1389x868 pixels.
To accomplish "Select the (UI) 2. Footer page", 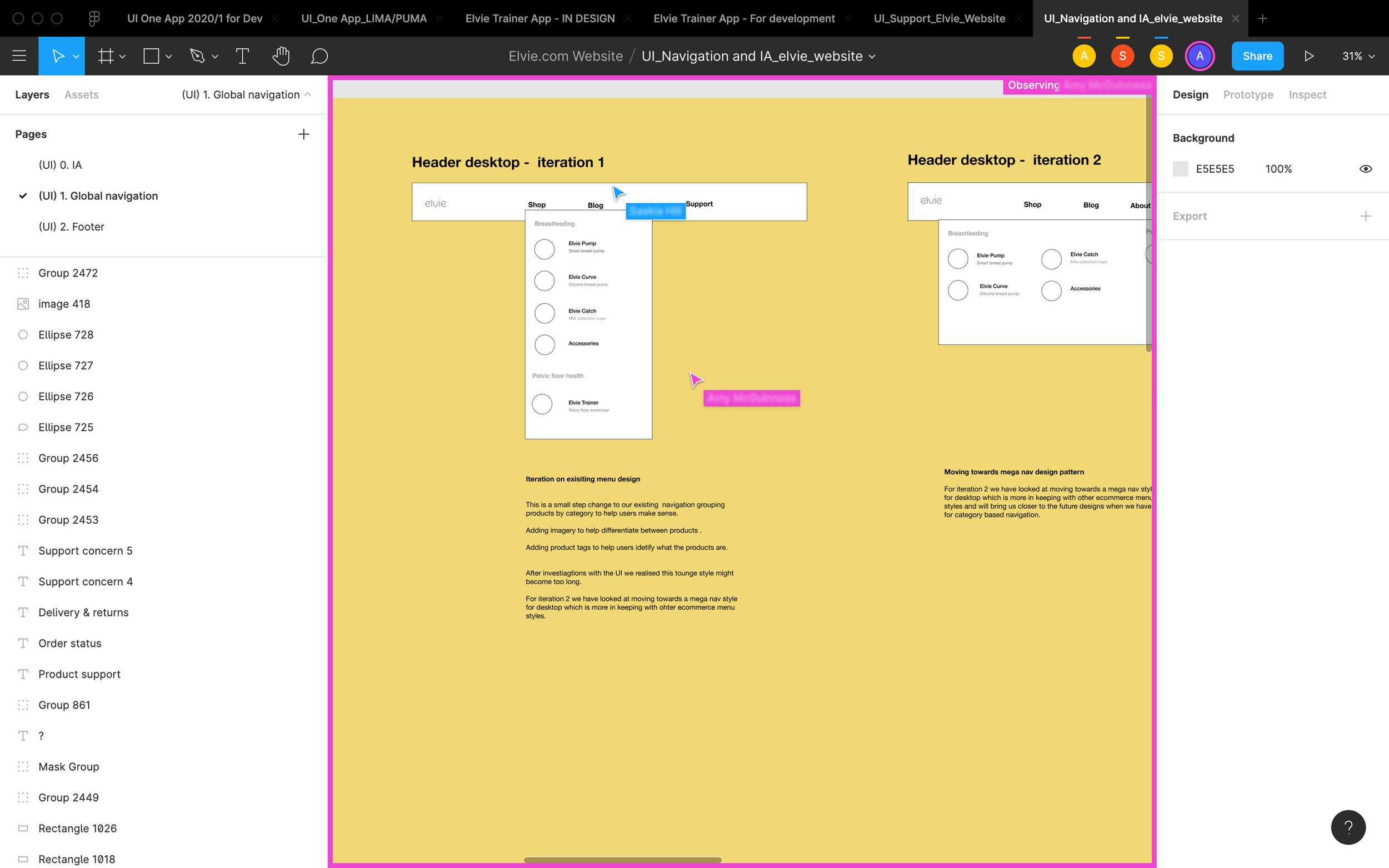I will [71, 226].
